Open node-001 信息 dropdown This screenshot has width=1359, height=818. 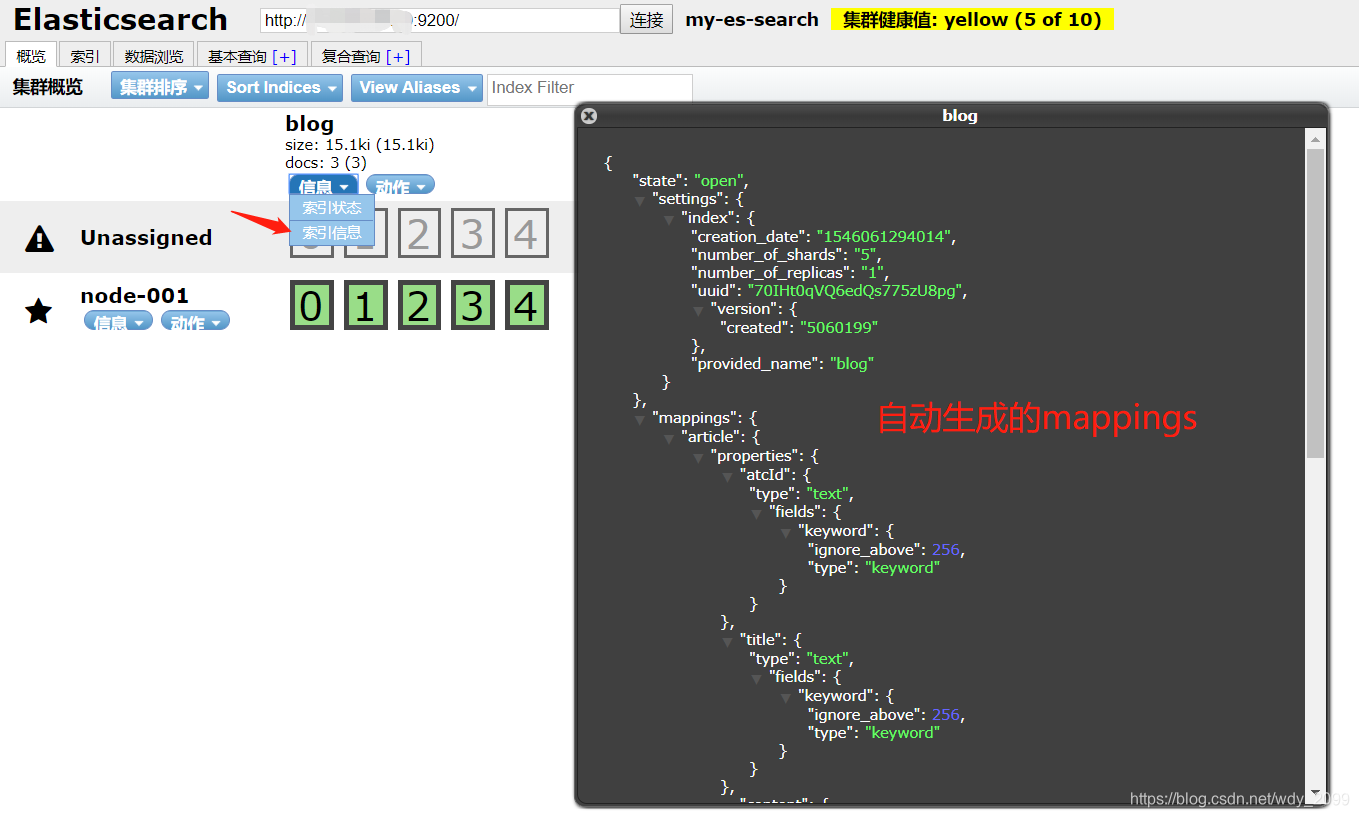(118, 321)
